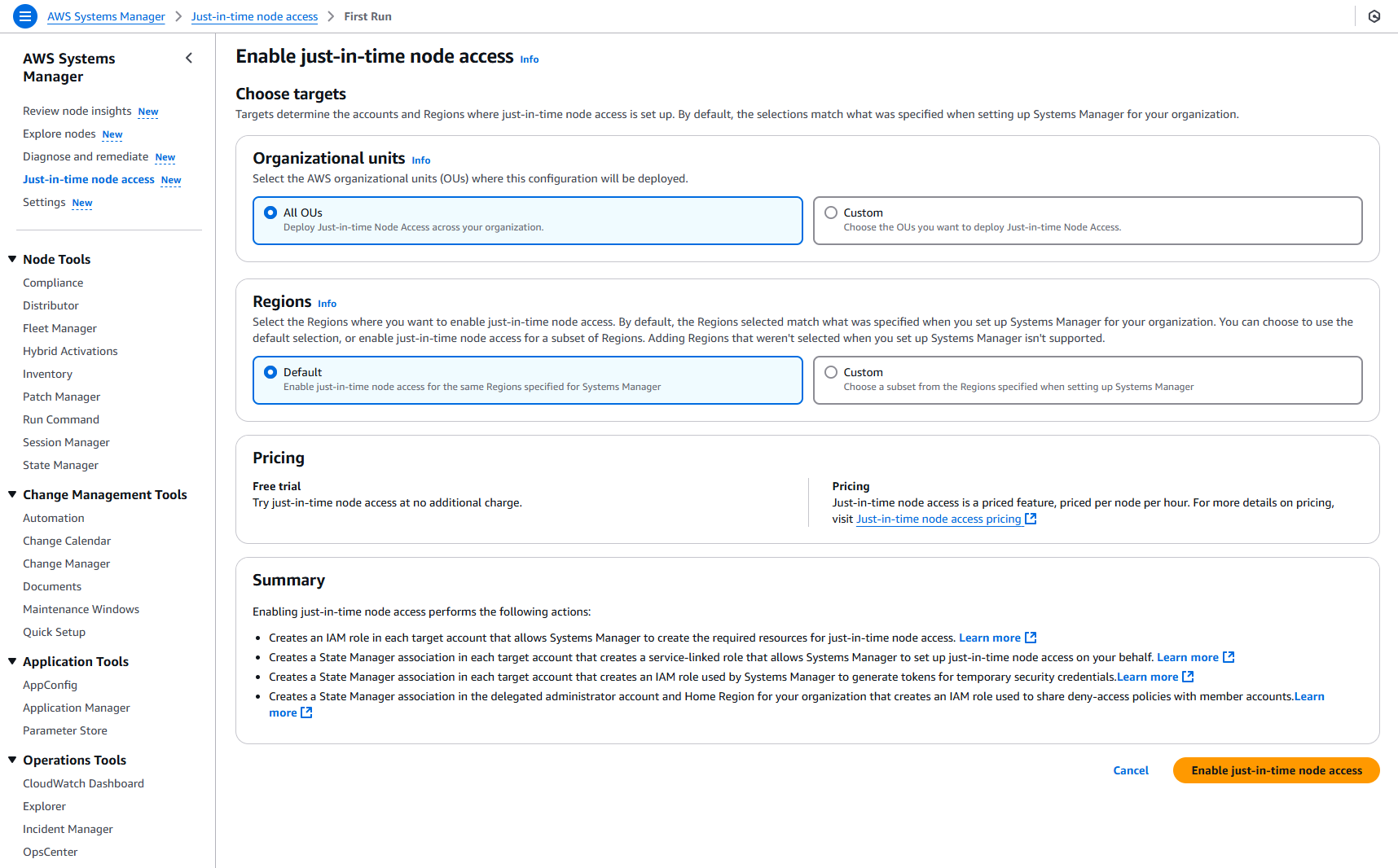This screenshot has width=1398, height=868.
Task: Collapse the Node Tools section
Action: pyautogui.click(x=11, y=259)
